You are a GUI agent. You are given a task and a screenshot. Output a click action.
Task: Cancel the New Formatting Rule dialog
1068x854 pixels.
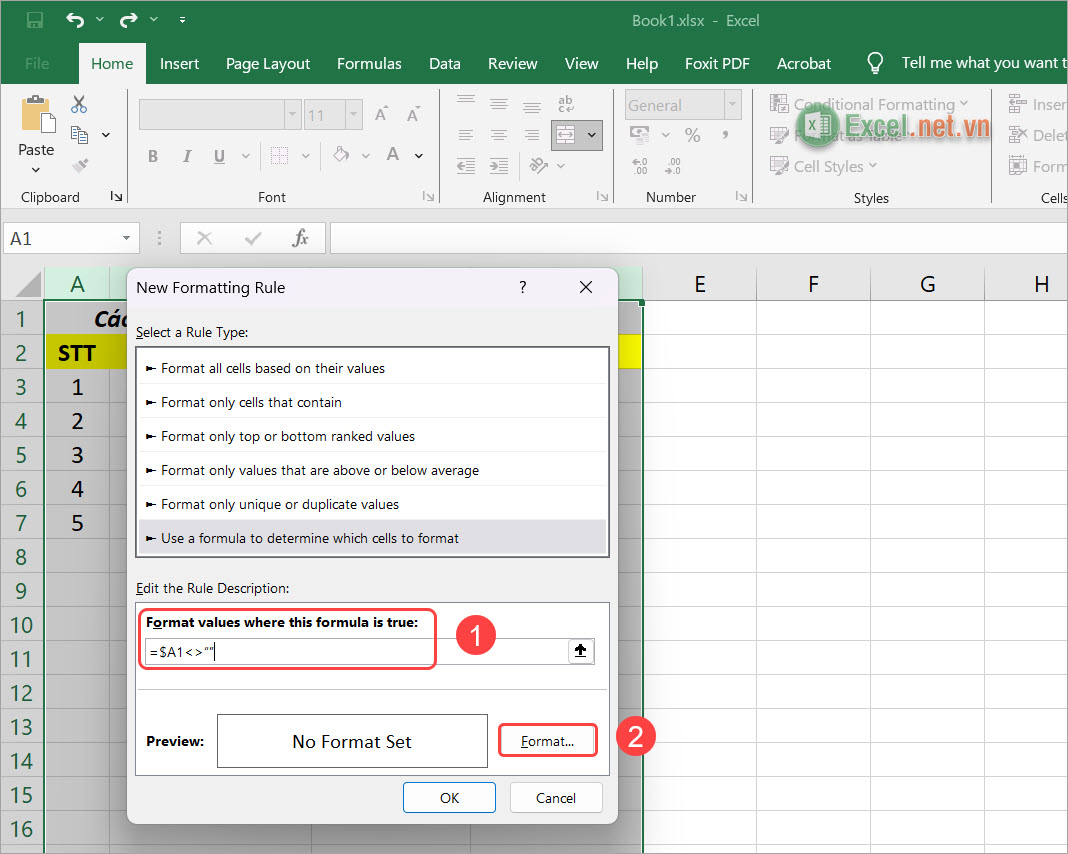[556, 797]
